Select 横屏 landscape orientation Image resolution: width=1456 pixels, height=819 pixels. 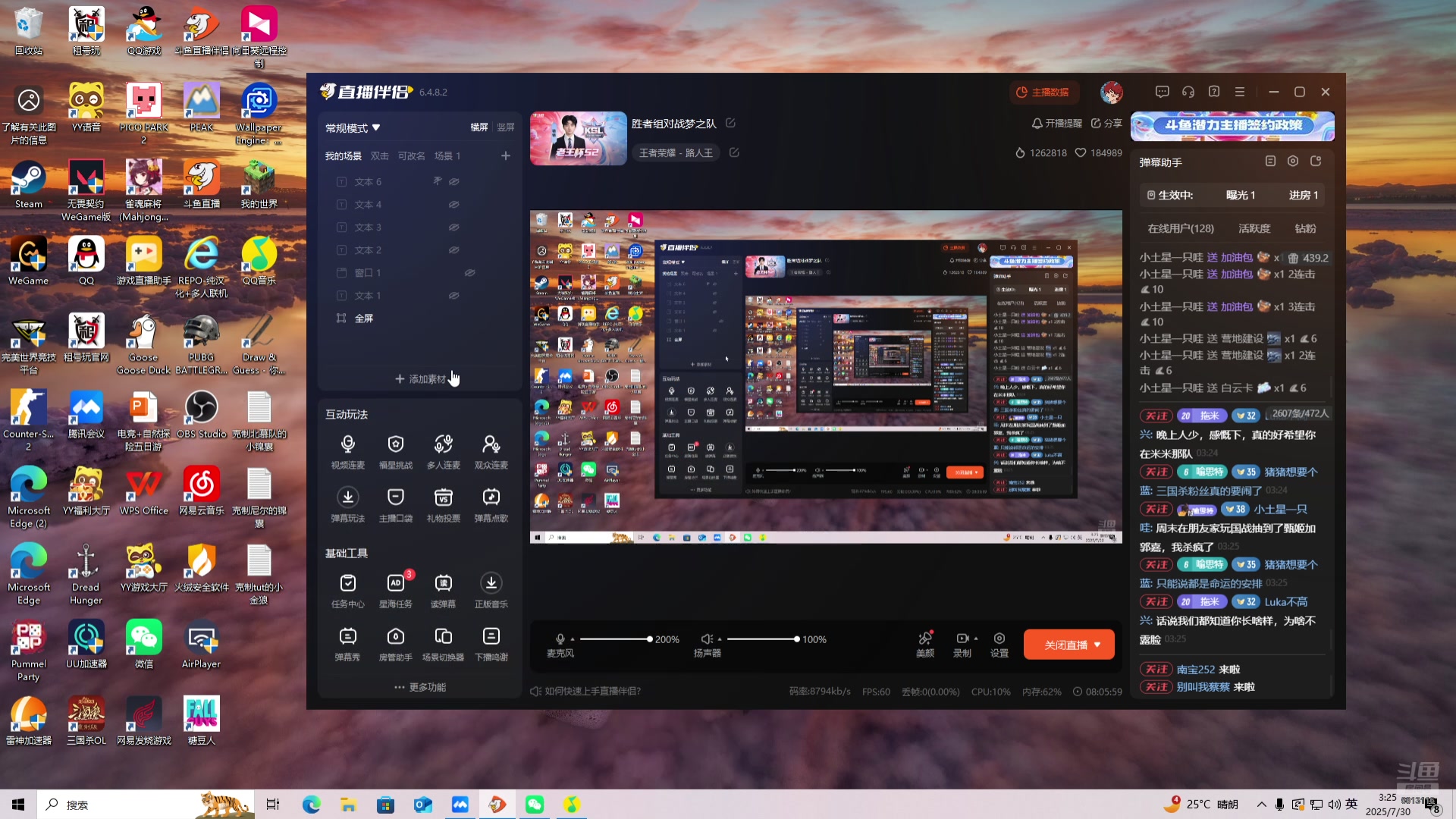479,127
